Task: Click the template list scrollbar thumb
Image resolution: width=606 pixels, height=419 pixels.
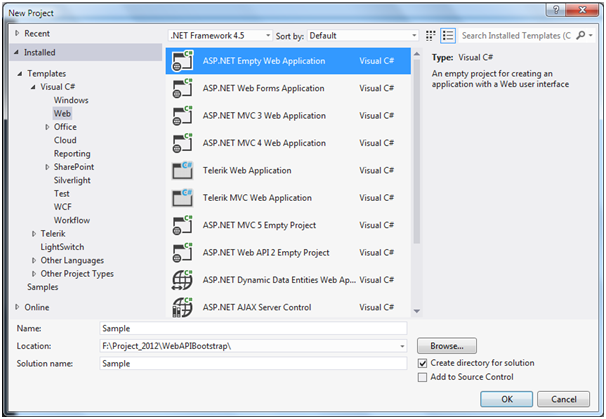Action: [x=417, y=152]
